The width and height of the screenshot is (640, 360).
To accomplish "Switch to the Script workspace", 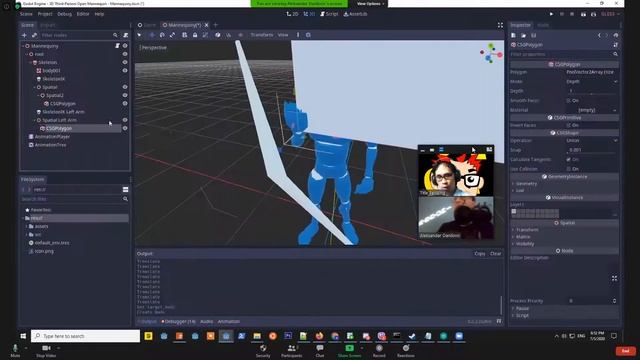I will [x=329, y=14].
